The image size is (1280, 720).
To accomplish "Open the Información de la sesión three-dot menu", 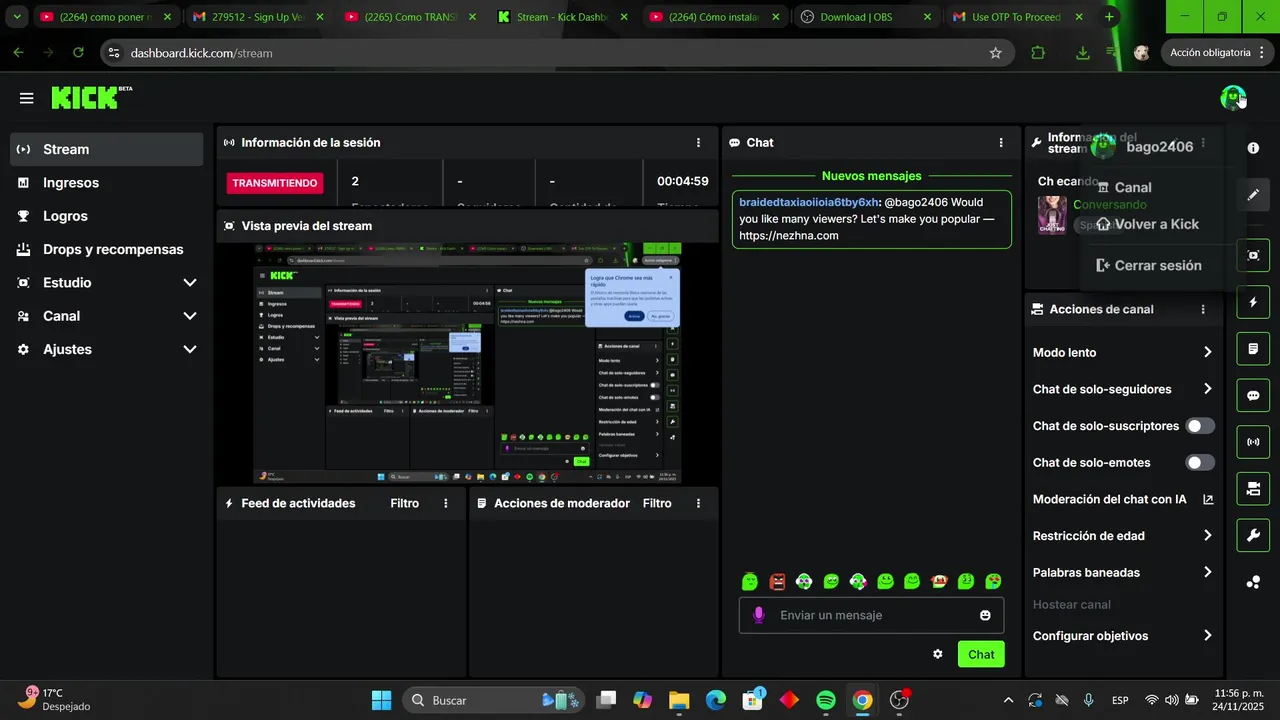I will click(x=698, y=143).
